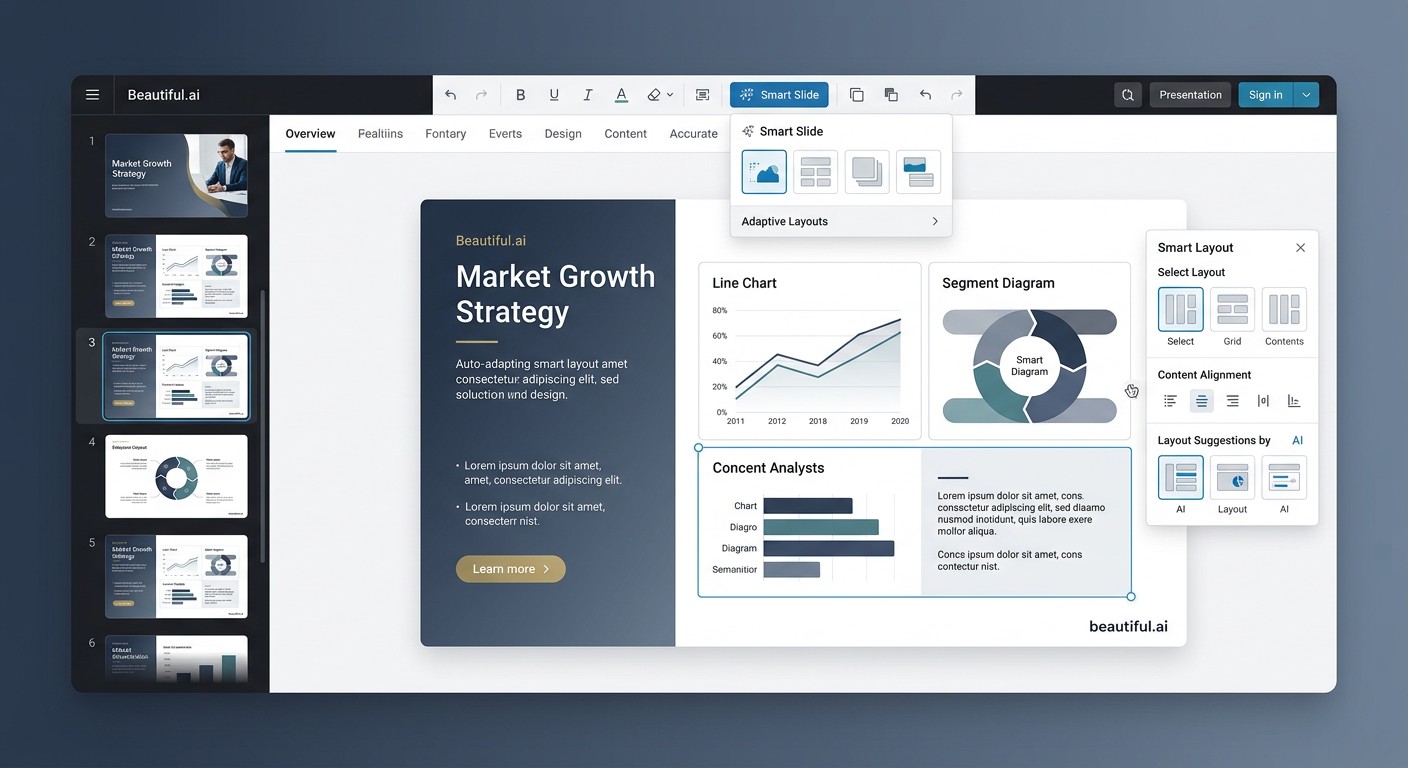Switch to the Design tab
The width and height of the screenshot is (1408, 768).
pyautogui.click(x=563, y=134)
